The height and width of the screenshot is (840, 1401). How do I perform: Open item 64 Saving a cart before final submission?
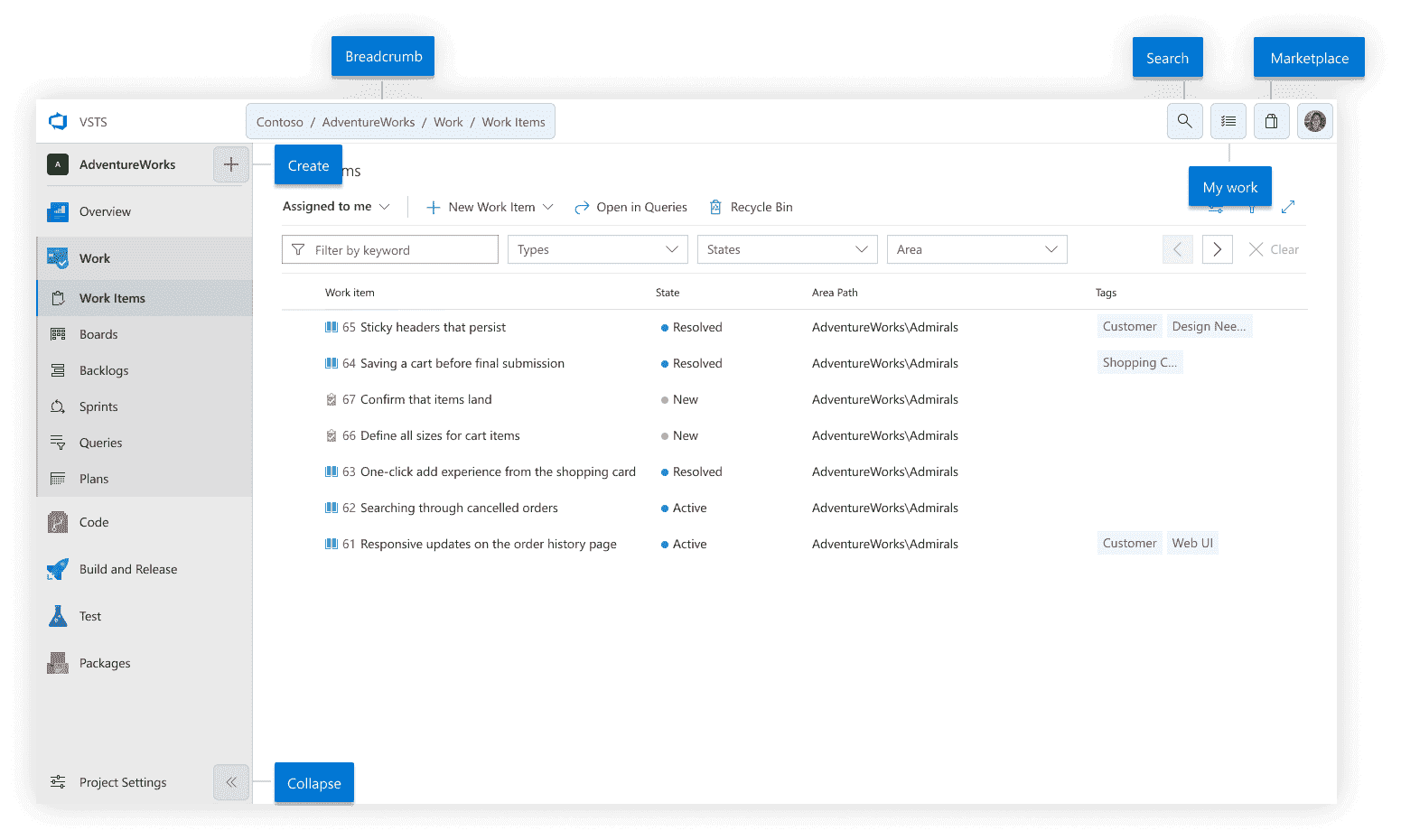coord(462,363)
